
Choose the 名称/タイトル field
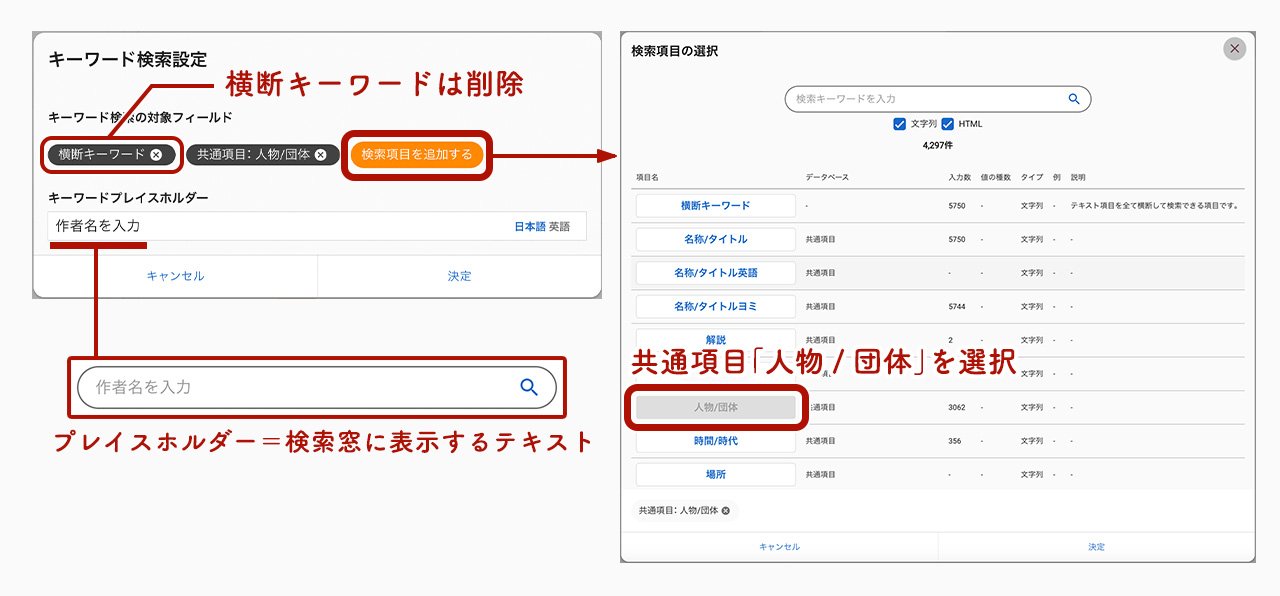pos(715,239)
